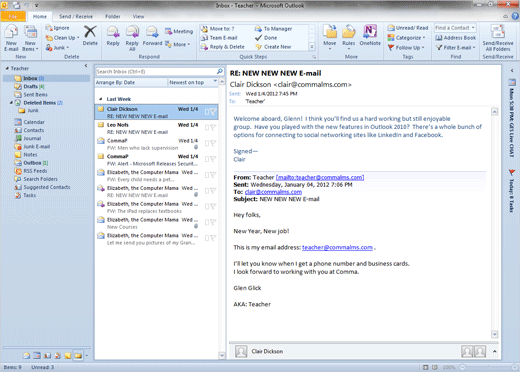Flag the New Courses message
The image size is (520, 372).
pyautogui.click(x=213, y=222)
